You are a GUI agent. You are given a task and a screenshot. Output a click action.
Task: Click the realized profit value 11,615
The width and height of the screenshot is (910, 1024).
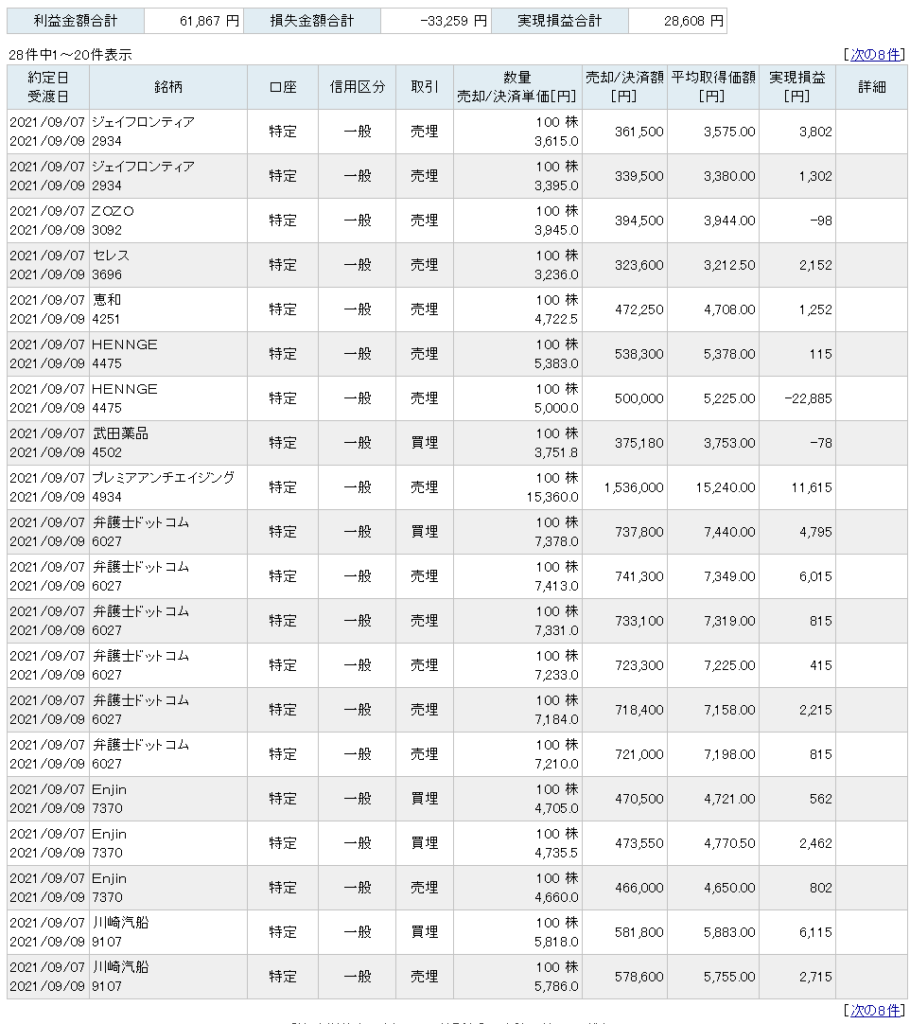[x=812, y=487]
